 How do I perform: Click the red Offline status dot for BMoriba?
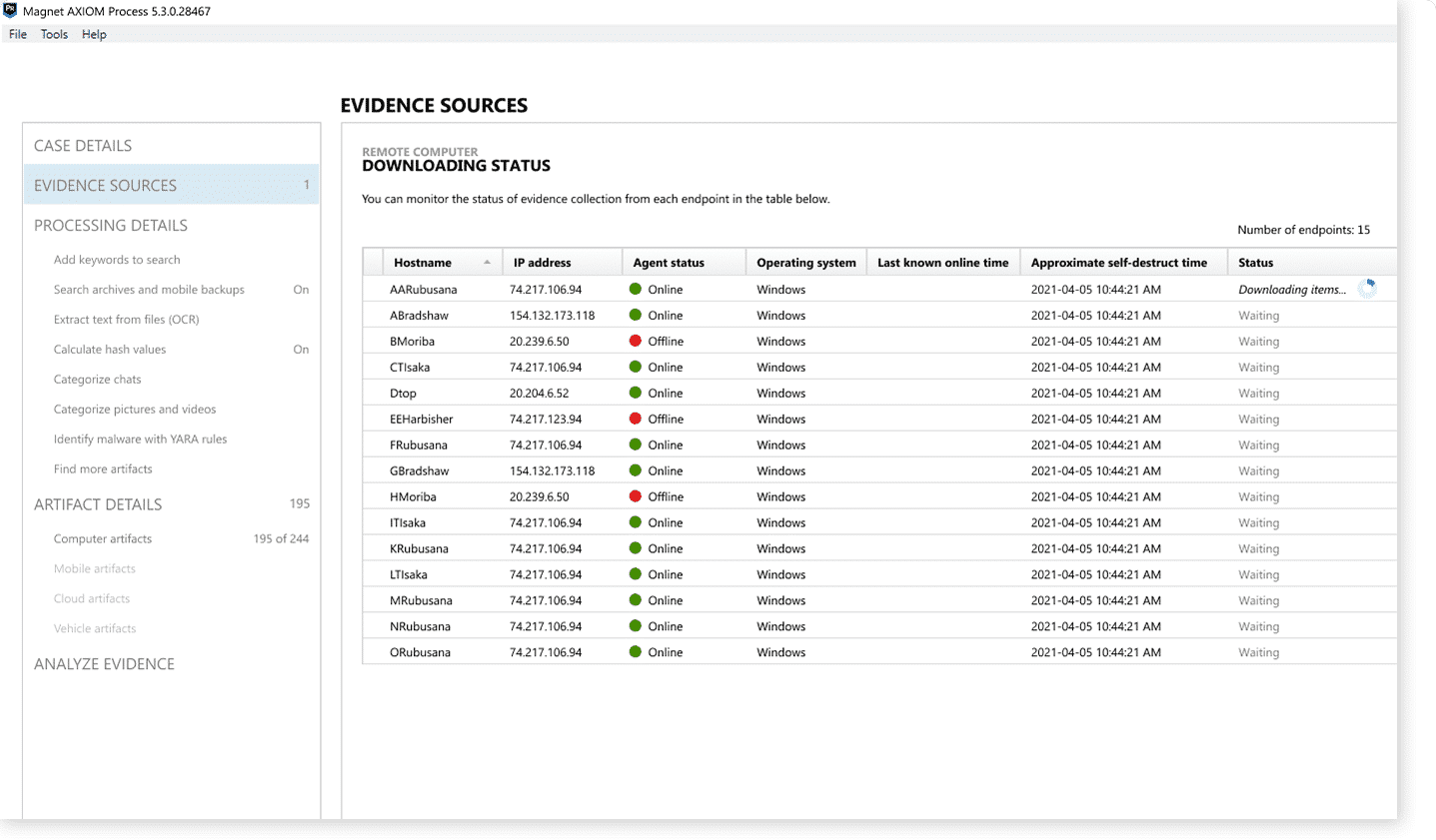(635, 342)
